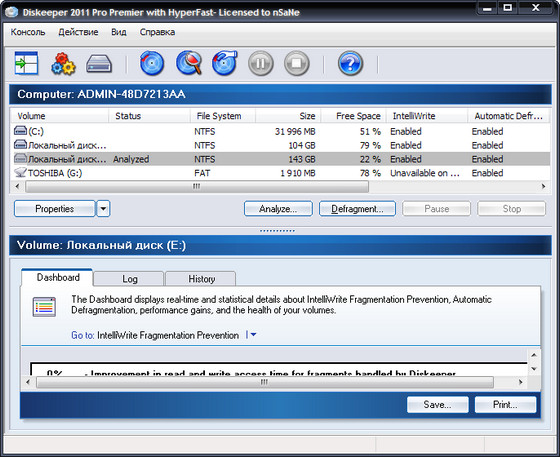Click the analyze magnifier disc icon
The width and height of the screenshot is (560, 457).
point(189,63)
